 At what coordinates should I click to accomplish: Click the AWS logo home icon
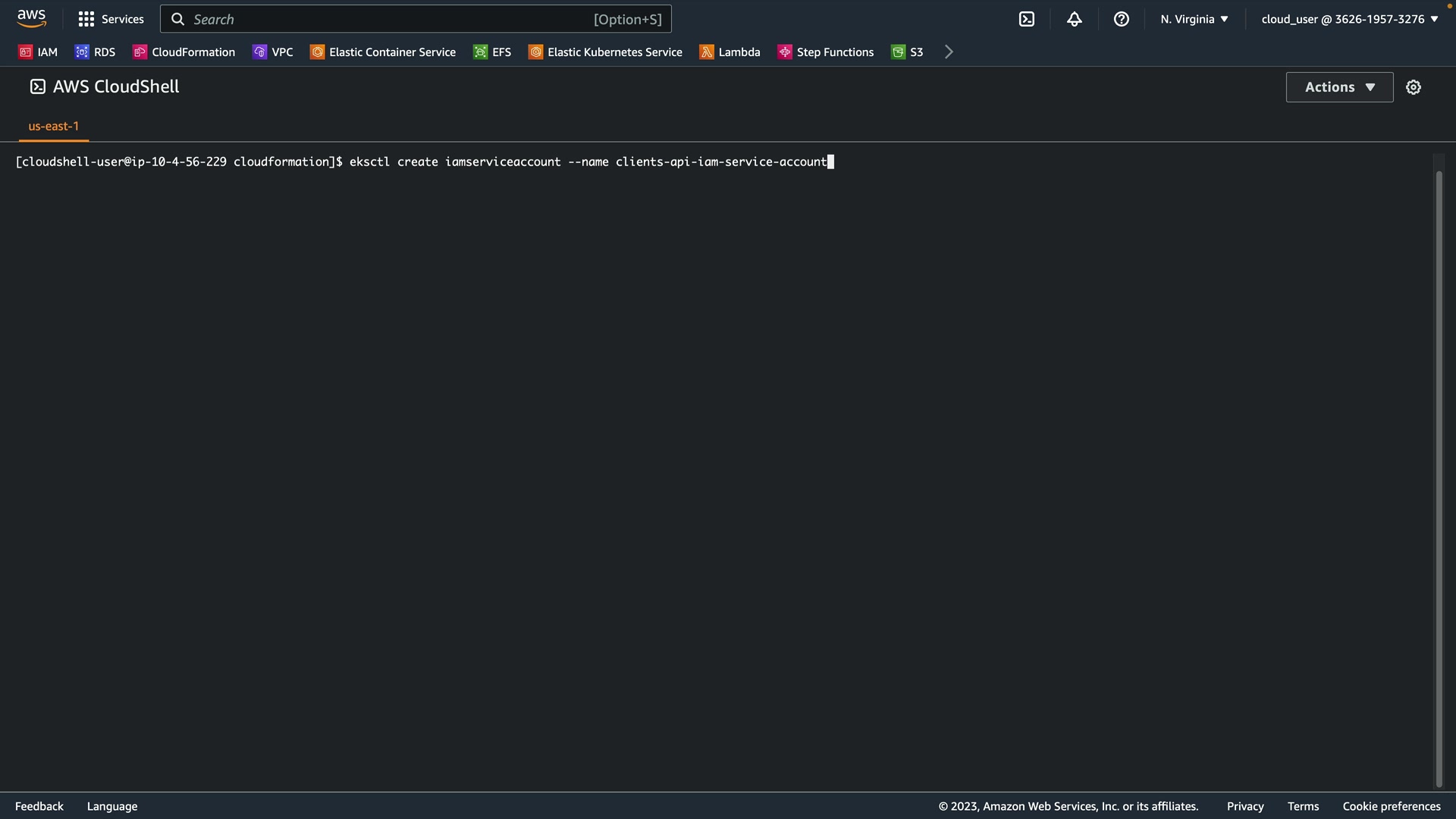coord(31,18)
